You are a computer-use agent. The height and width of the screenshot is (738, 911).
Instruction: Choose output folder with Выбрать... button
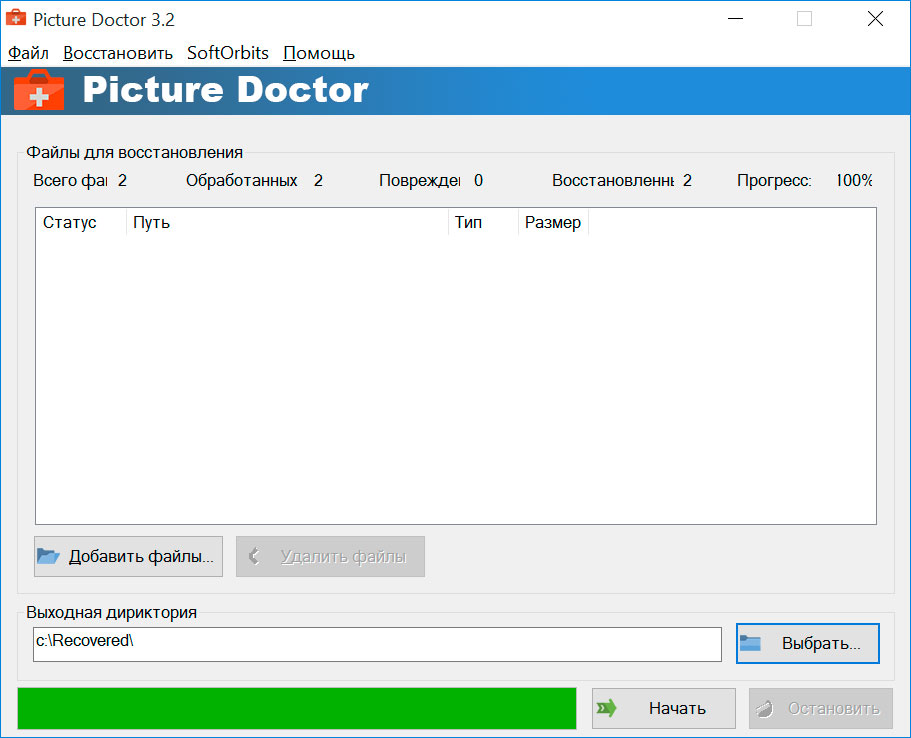[x=808, y=643]
